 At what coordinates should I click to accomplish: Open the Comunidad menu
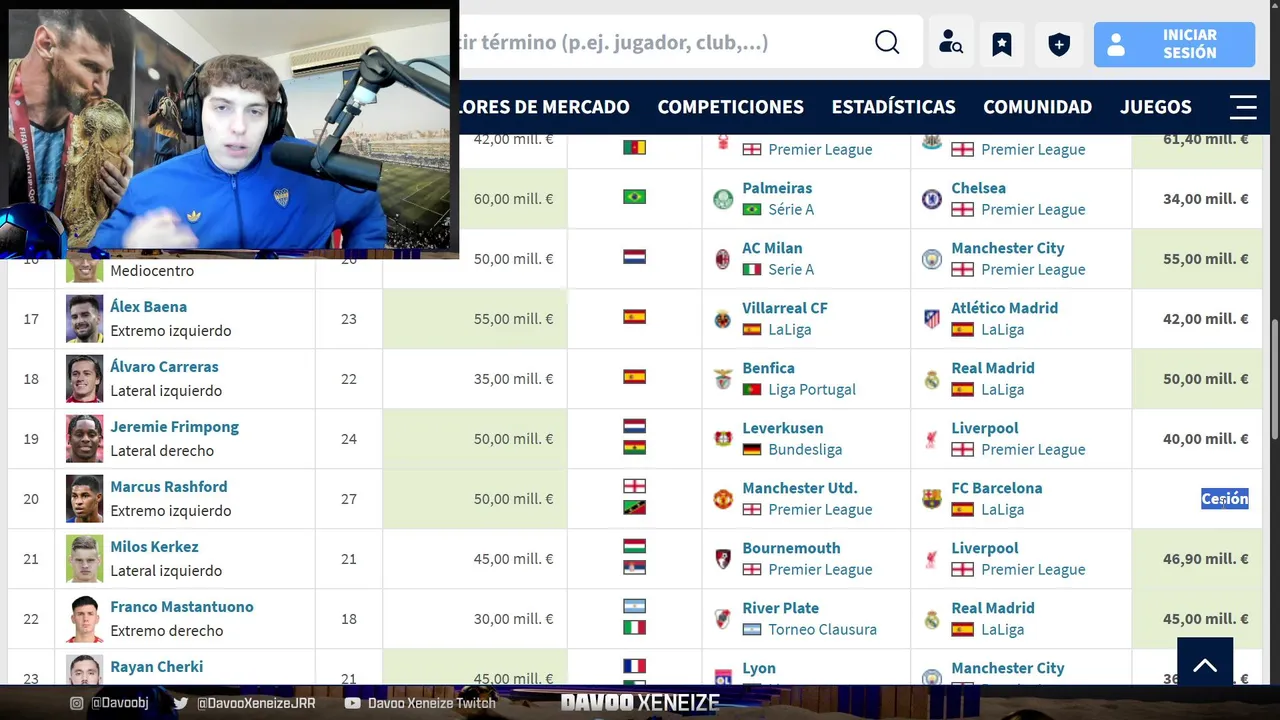coord(1037,107)
